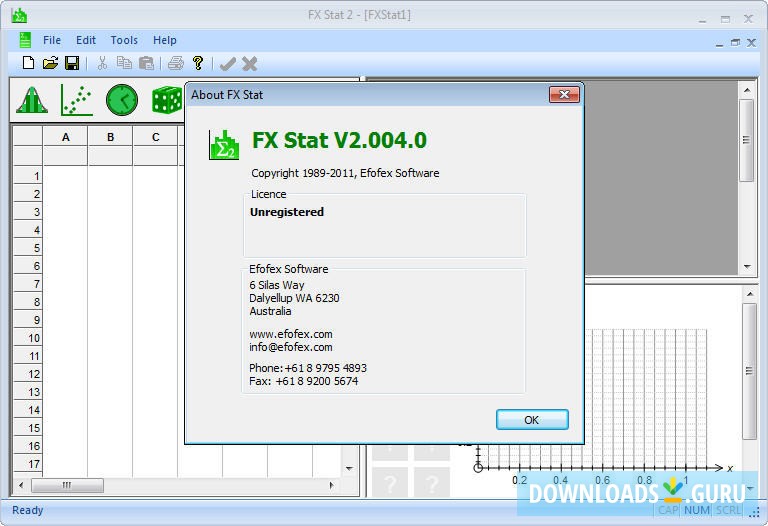Screen dimensions: 768x526
Task: Click the Unregistered licence text
Action: pyautogui.click(x=287, y=212)
